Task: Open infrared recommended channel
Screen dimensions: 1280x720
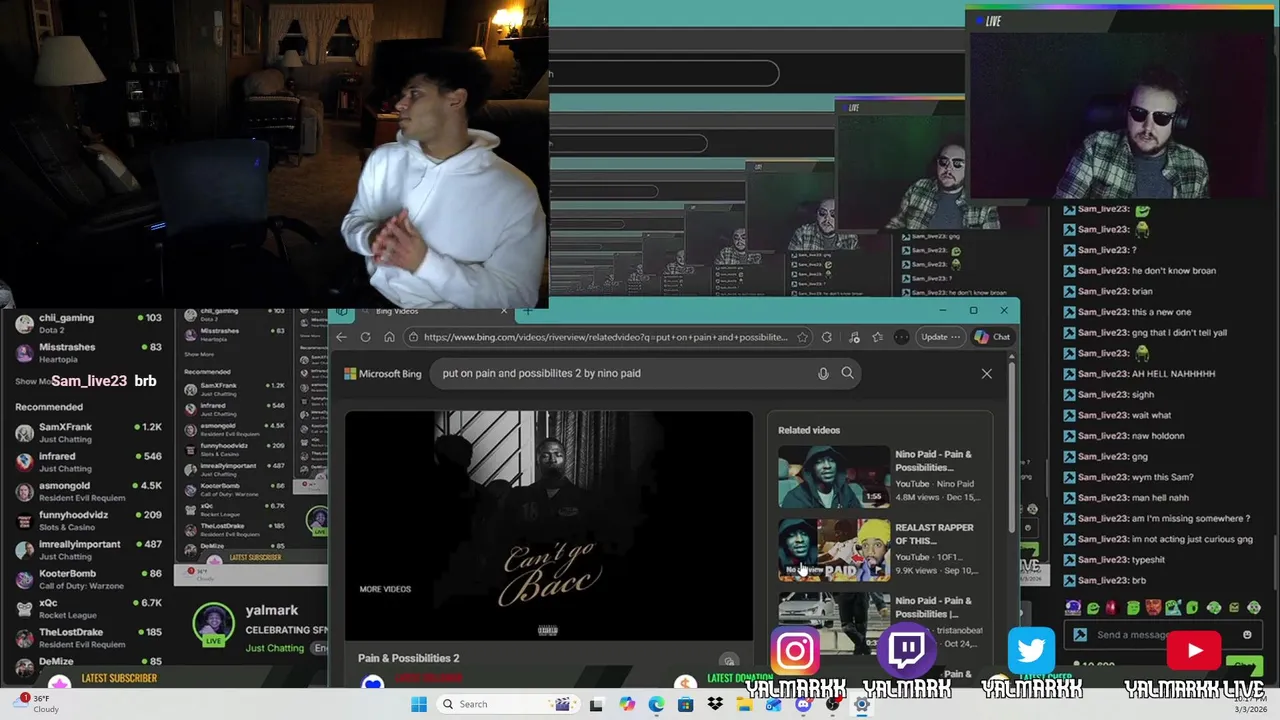Action: point(88,462)
